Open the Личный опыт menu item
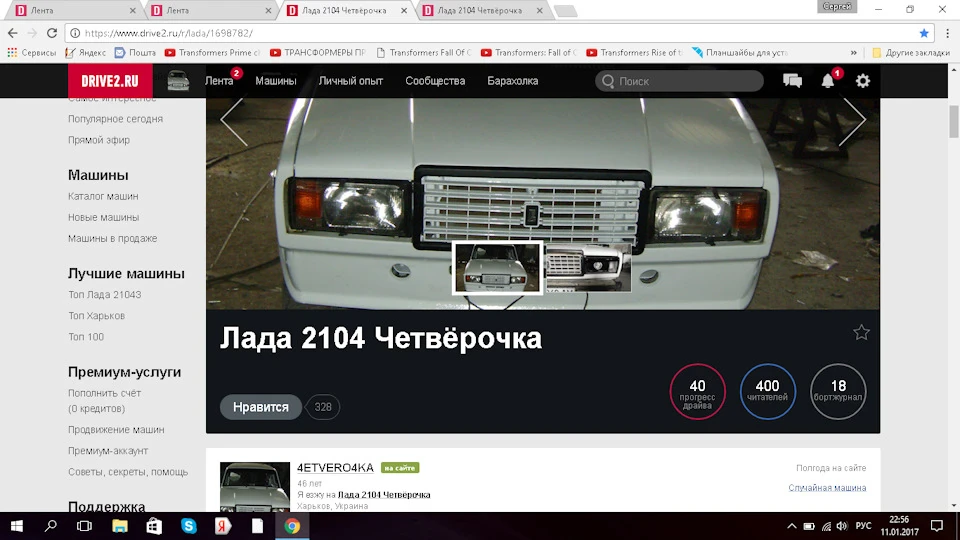 351,81
